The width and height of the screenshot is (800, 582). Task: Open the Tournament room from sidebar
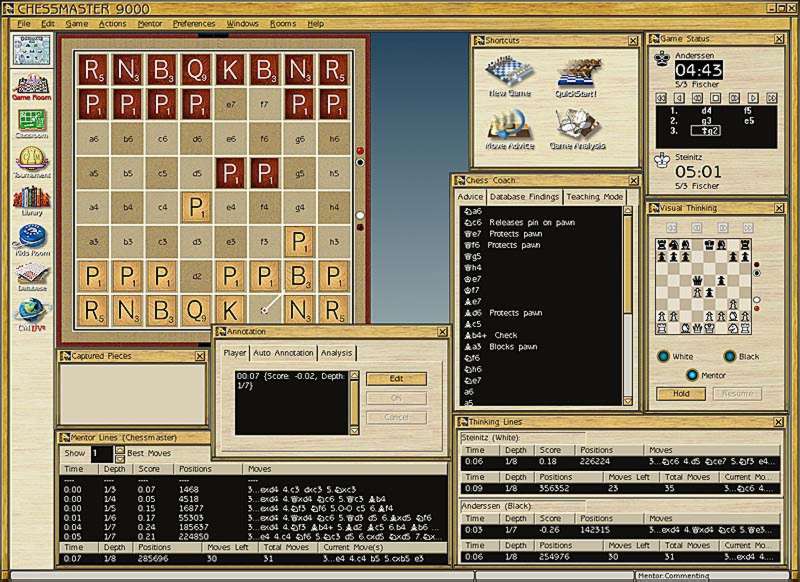point(32,162)
